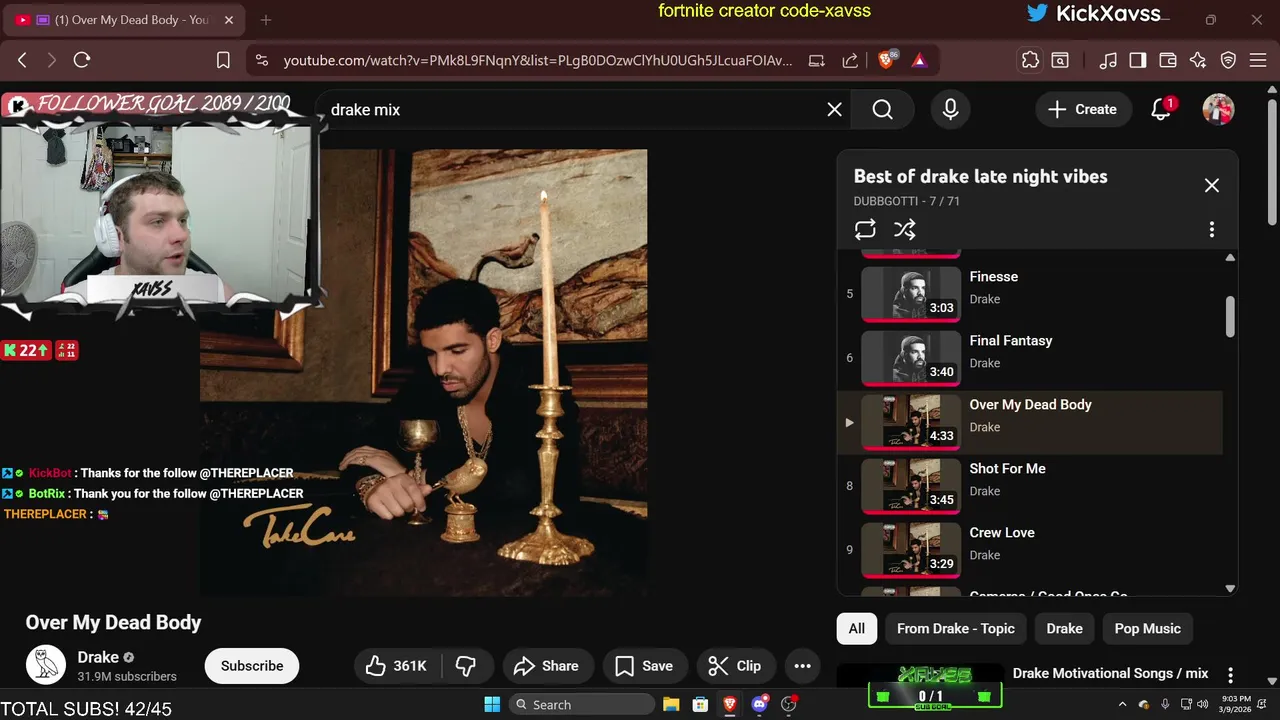Select the 'Drake' filter chip

(x=1064, y=629)
